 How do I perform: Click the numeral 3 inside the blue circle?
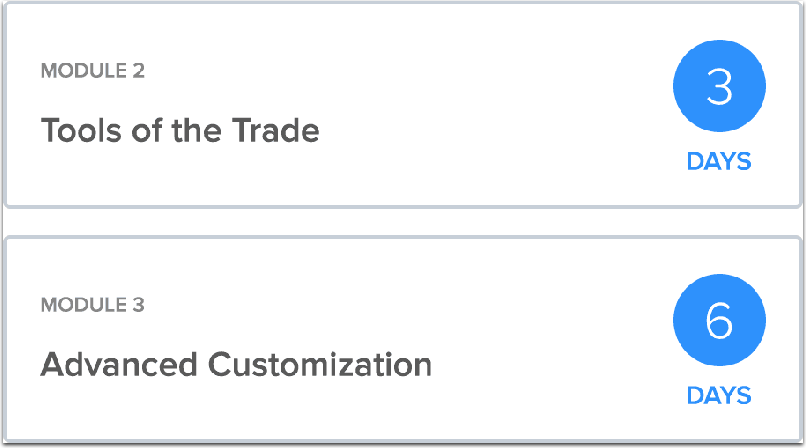click(x=719, y=87)
